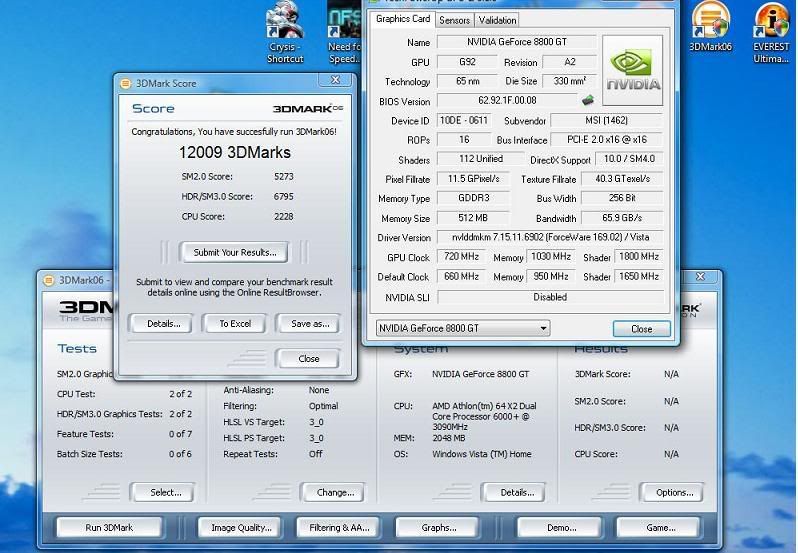Viewport: 798px width, 553px height.
Task: Click Submit Your Results button
Action: pyautogui.click(x=235, y=252)
